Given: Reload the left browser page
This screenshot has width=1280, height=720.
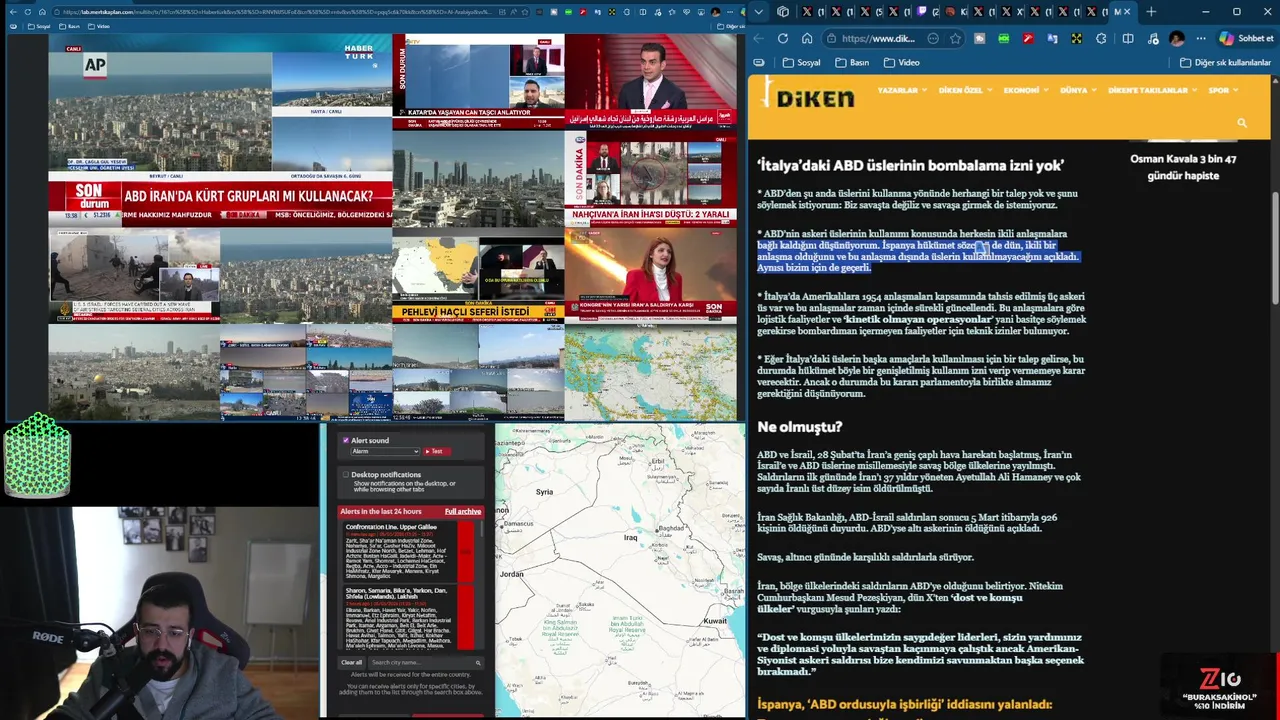Looking at the screenshot, I should click(x=28, y=12).
